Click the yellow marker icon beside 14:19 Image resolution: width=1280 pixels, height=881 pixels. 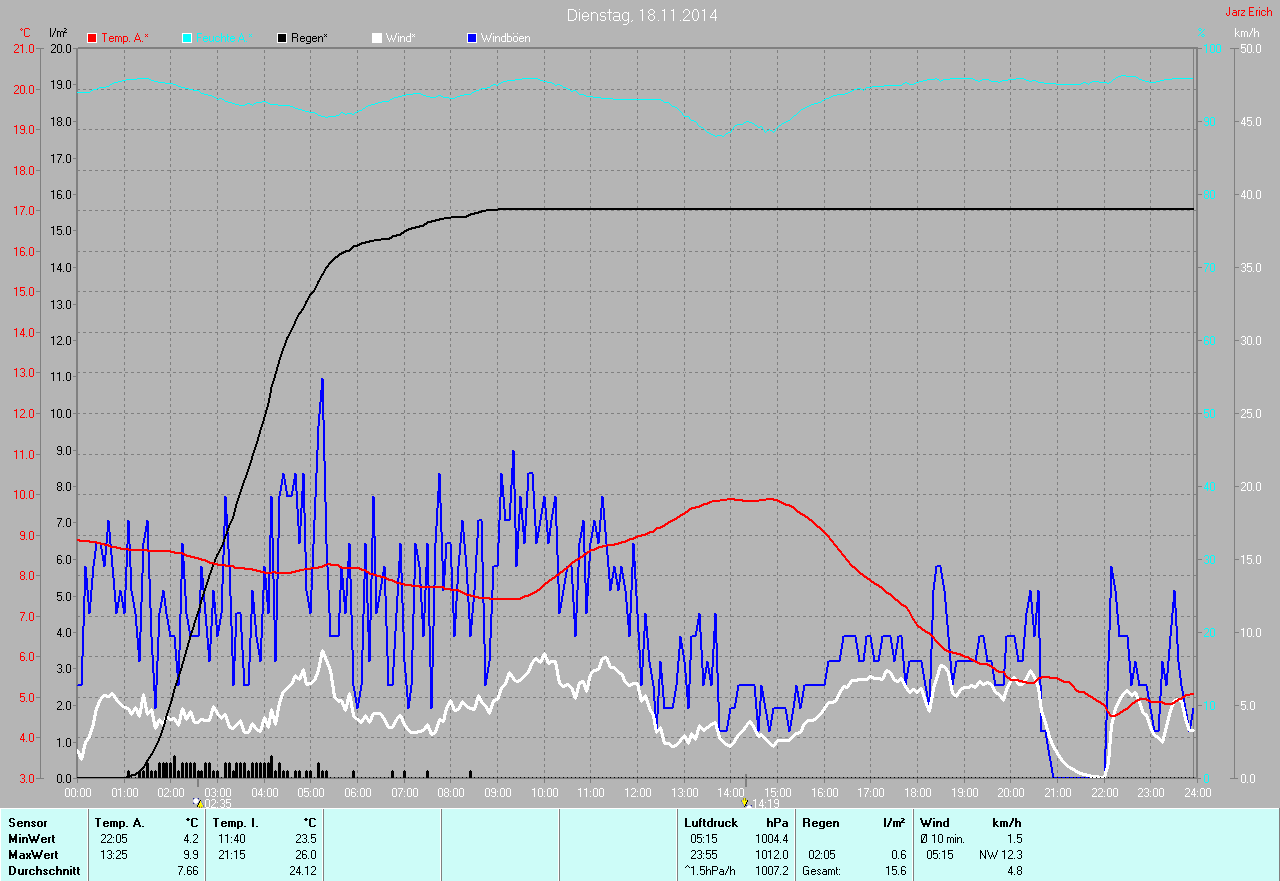pyautogui.click(x=744, y=802)
